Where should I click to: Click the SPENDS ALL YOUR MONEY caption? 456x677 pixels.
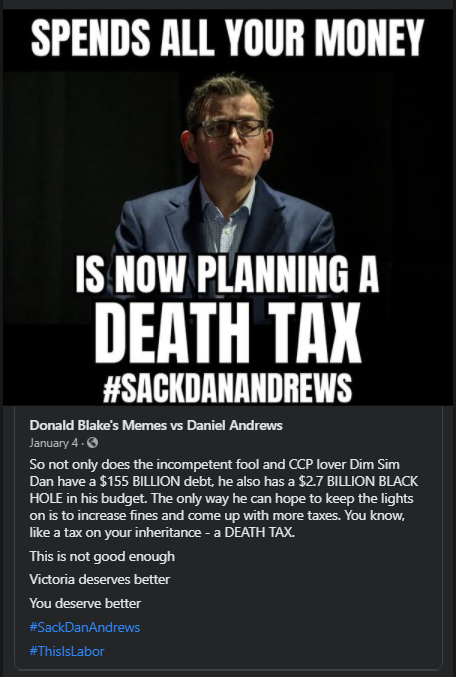click(x=228, y=38)
